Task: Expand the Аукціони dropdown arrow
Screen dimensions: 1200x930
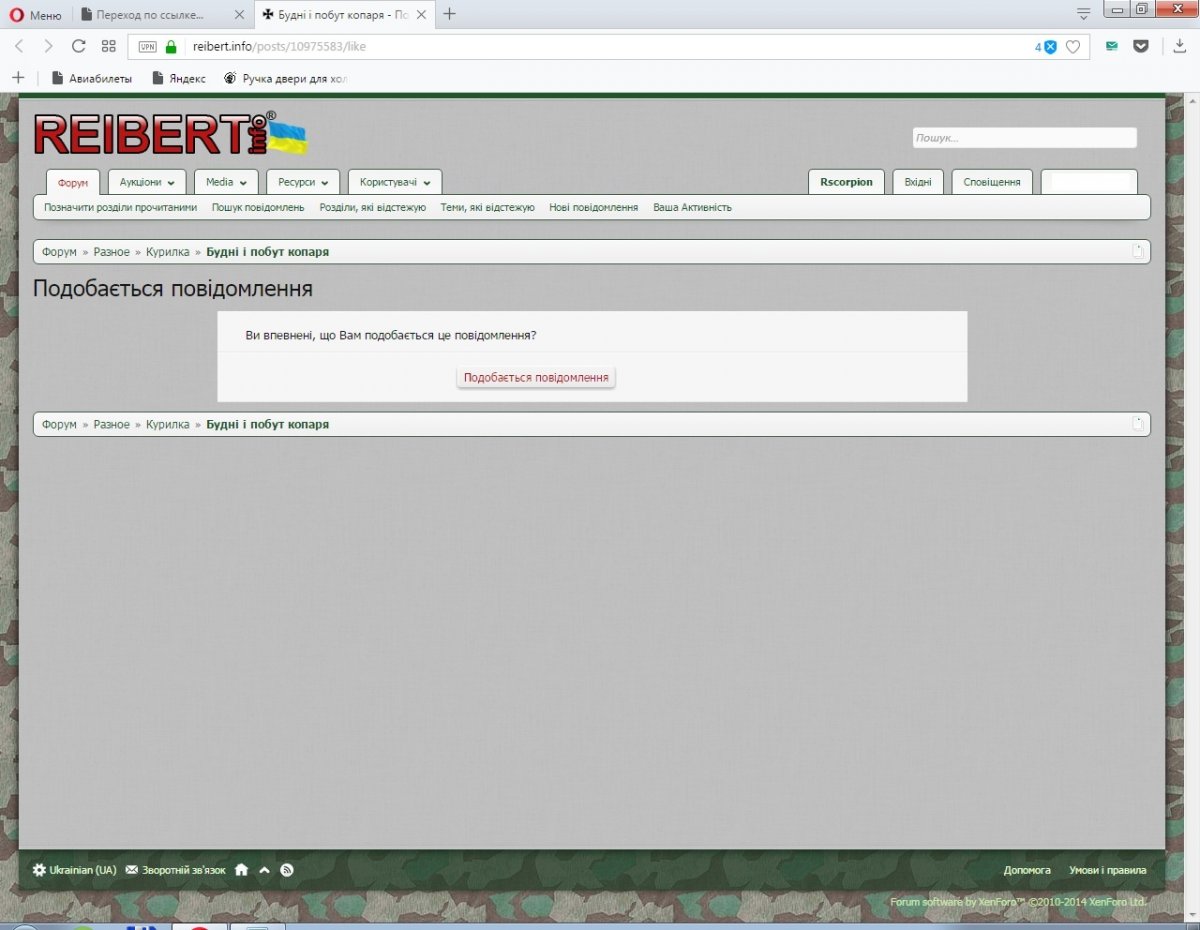Action: tap(171, 183)
